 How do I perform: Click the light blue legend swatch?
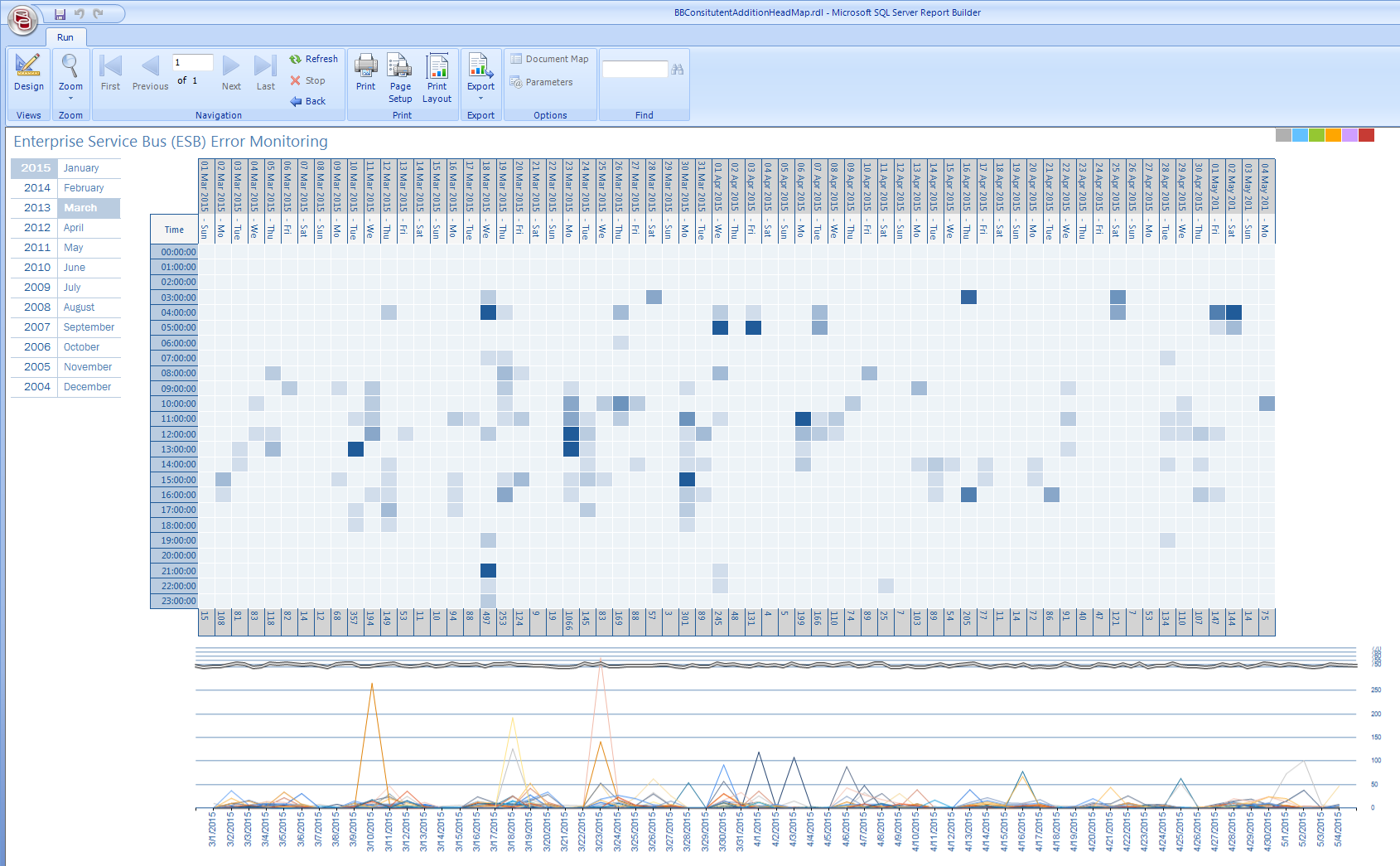1300,135
